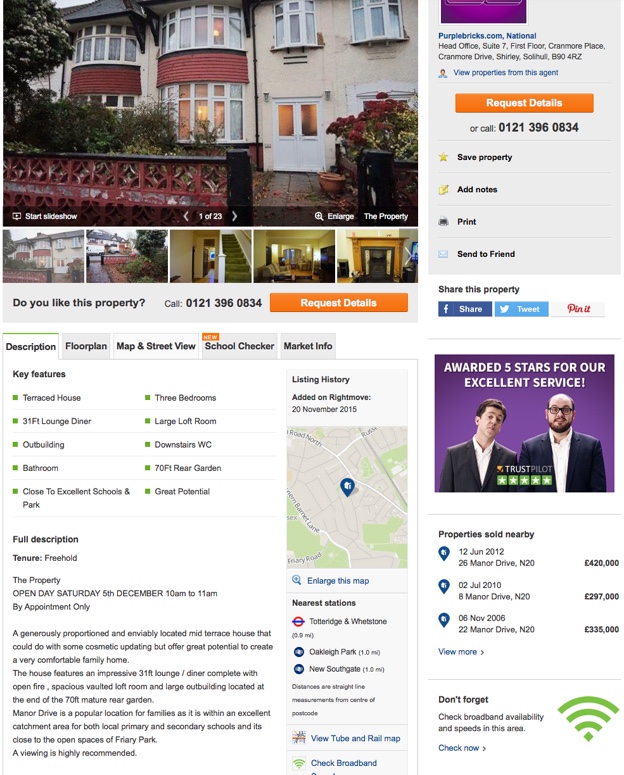Click the Enlarge magnifier icon on photo
Image resolution: width=624 pixels, height=775 pixels.
pyautogui.click(x=319, y=216)
